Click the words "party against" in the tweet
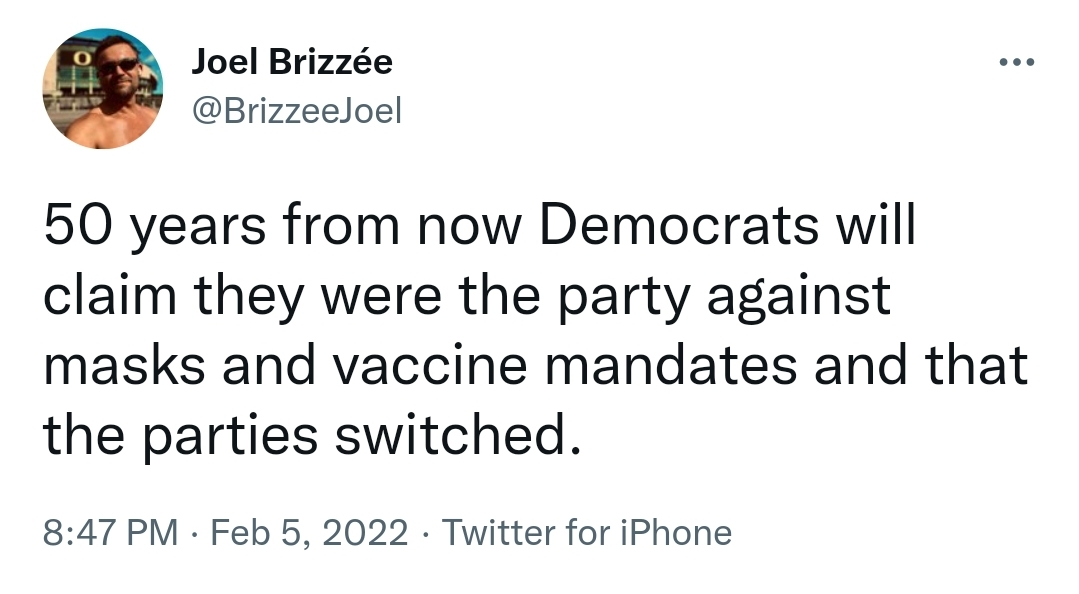The width and height of the screenshot is (1079, 594). point(723,297)
